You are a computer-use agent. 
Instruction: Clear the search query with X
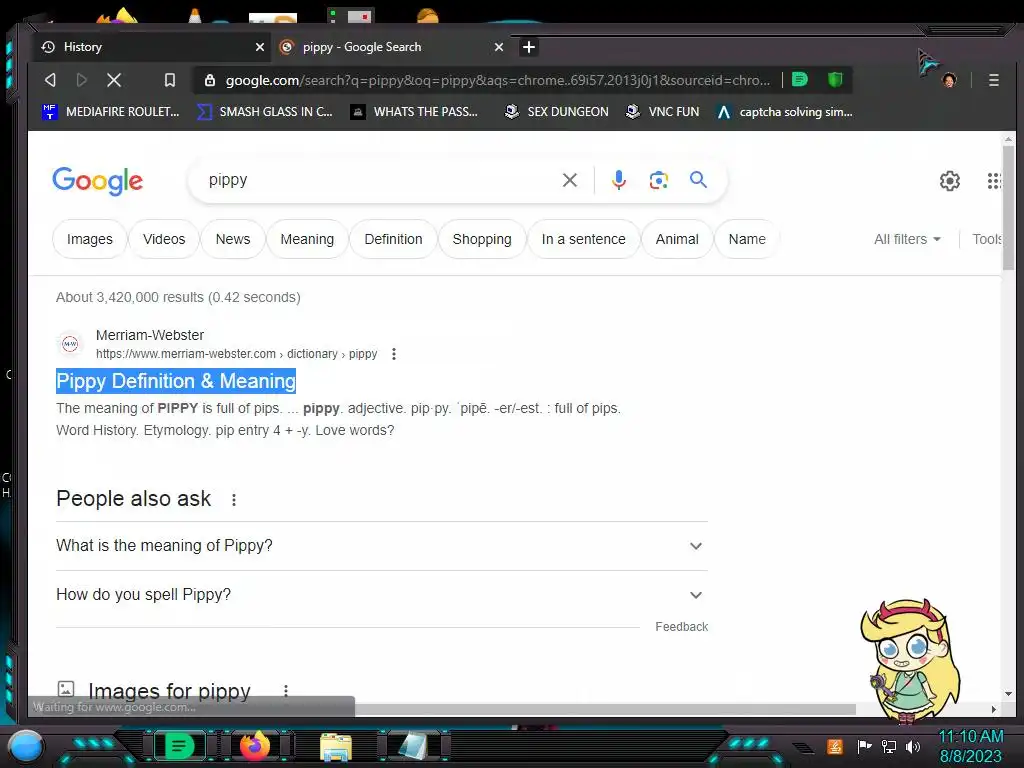tap(569, 180)
